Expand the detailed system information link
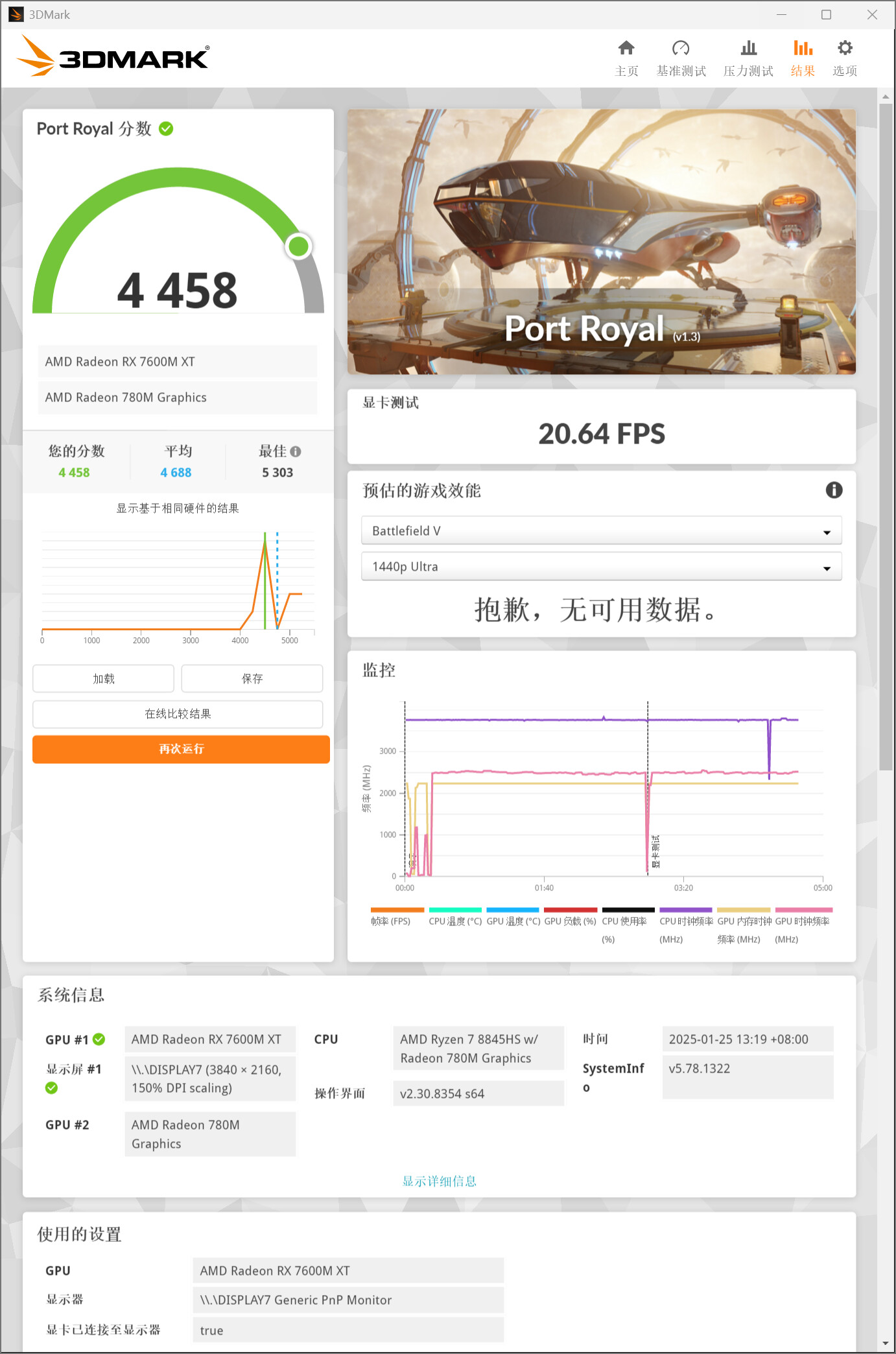This screenshot has width=896, height=1354. click(x=439, y=1181)
